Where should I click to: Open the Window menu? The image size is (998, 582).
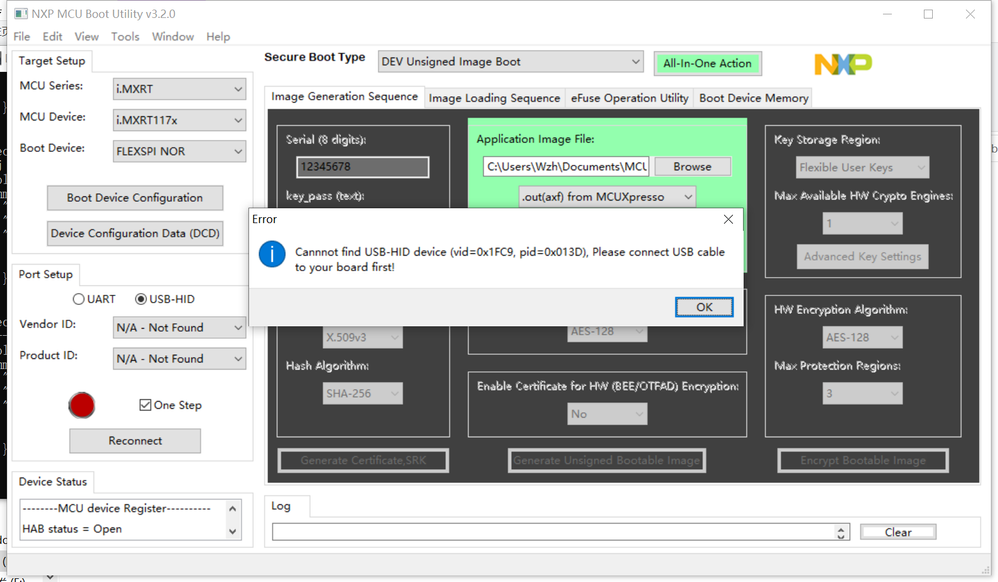[172, 36]
